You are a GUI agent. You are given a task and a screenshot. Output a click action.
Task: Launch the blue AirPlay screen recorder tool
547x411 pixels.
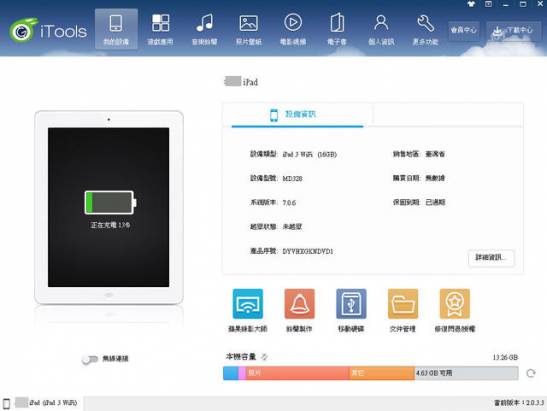248,304
